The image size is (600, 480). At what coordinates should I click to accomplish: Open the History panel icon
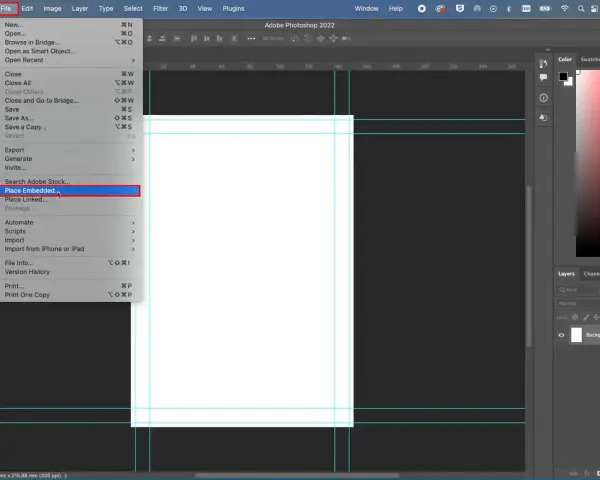pyautogui.click(x=543, y=63)
